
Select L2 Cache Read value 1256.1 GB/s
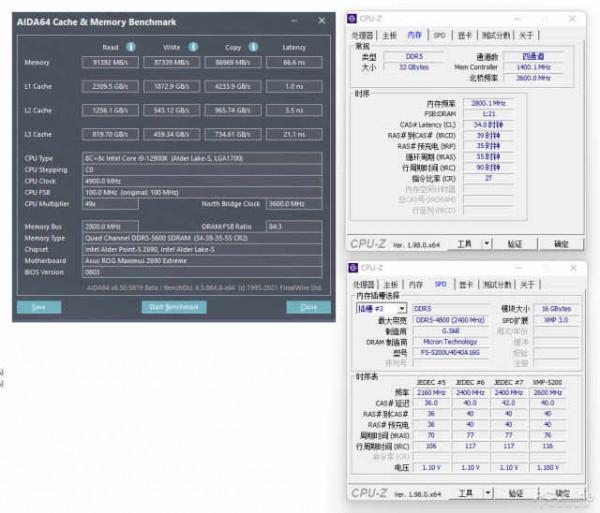click(110, 111)
